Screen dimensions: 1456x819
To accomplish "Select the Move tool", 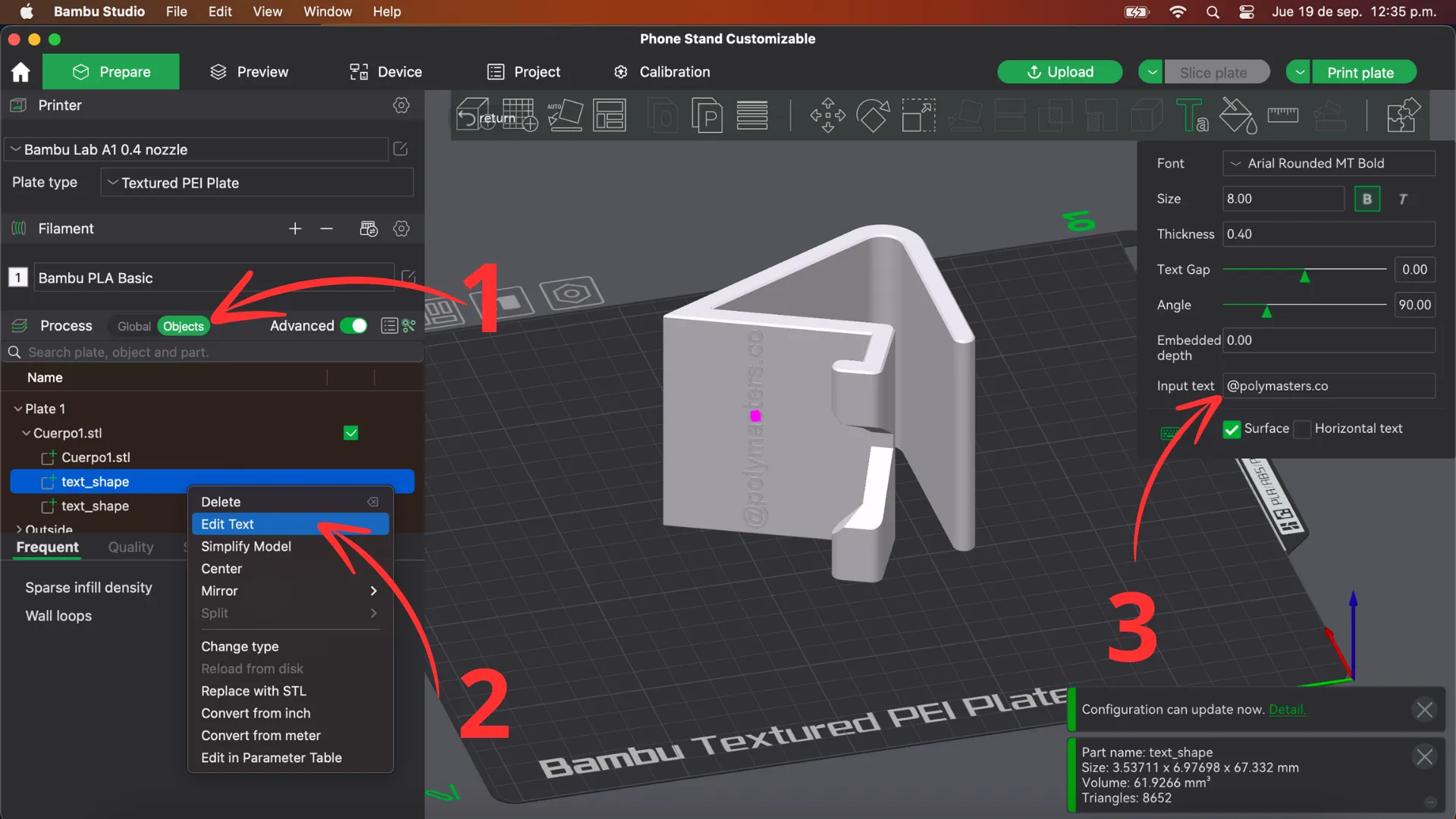I will (x=827, y=115).
